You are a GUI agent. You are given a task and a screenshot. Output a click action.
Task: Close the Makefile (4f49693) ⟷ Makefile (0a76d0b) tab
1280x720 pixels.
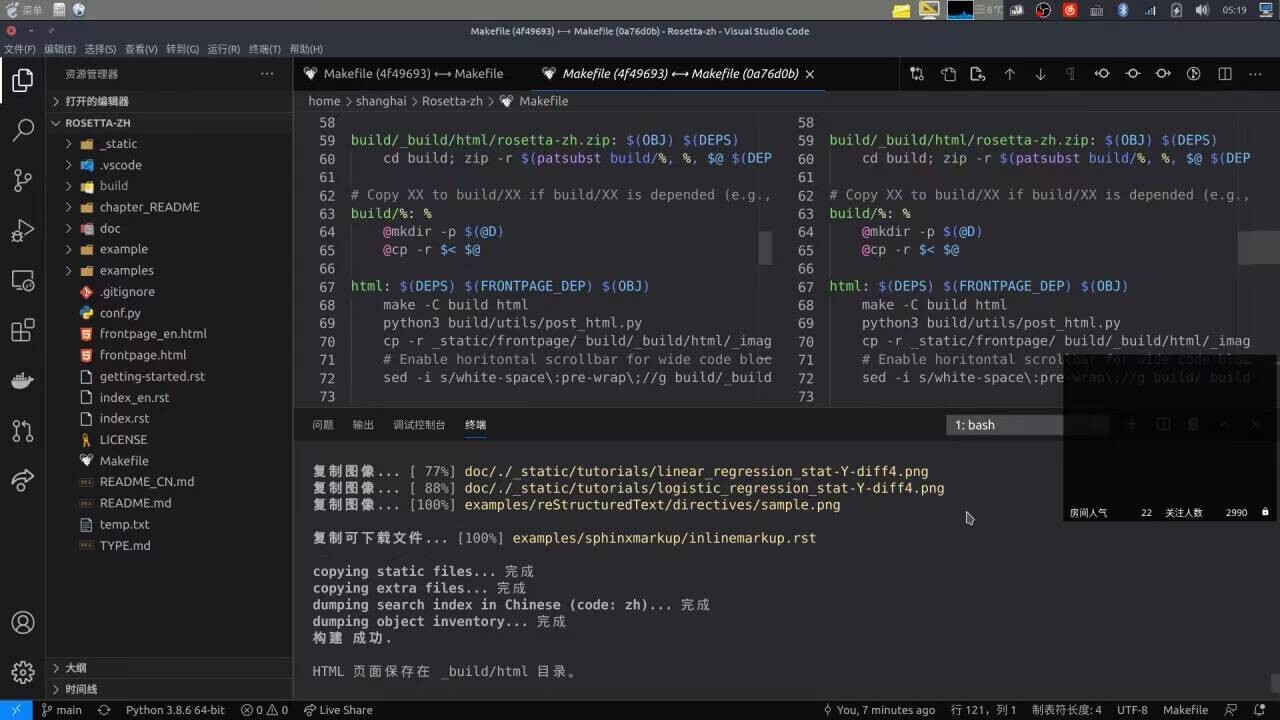(x=810, y=74)
